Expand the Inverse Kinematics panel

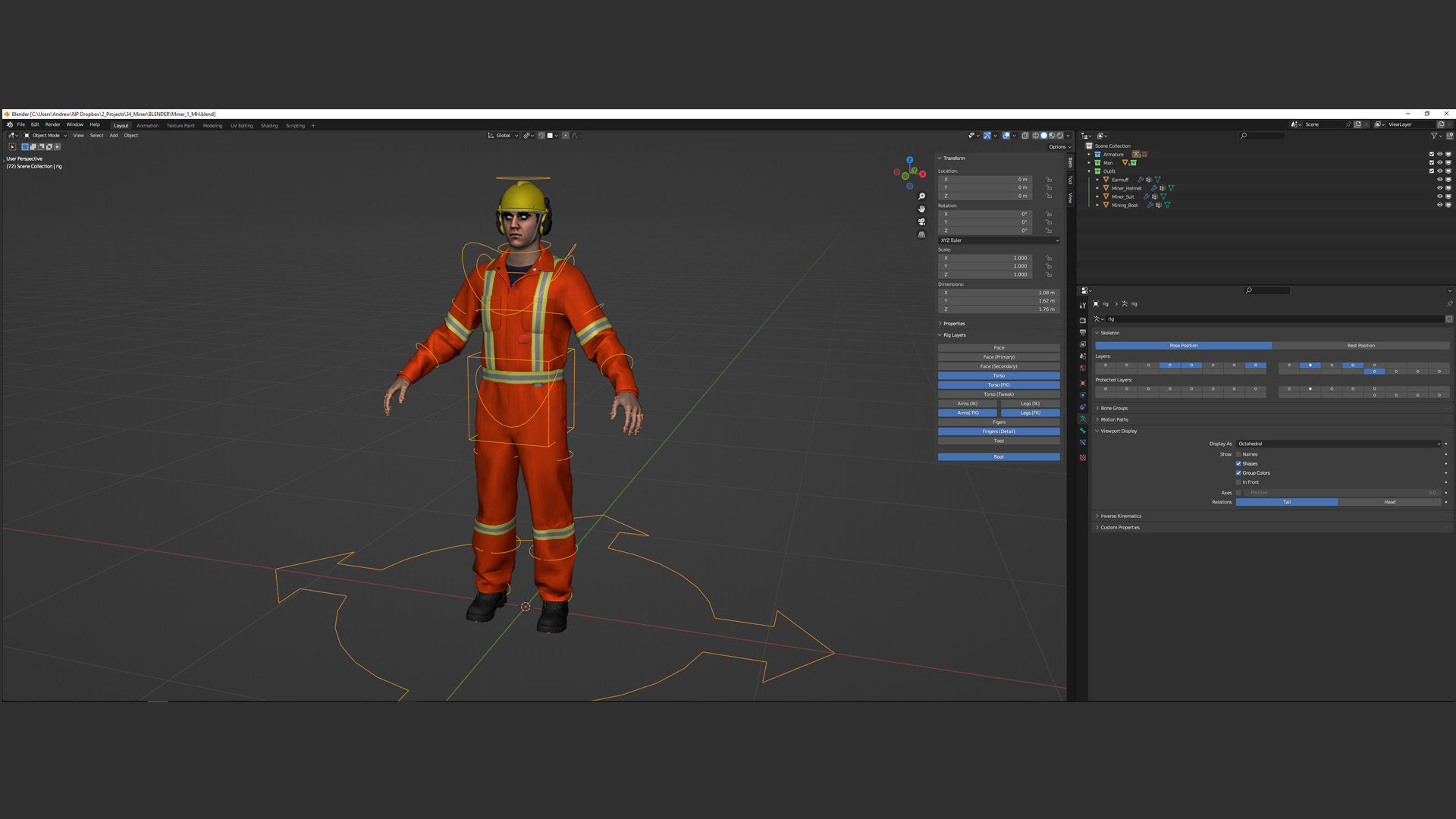[x=1121, y=516]
